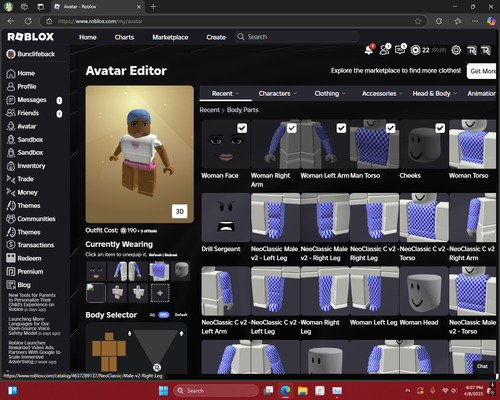Click the orange body figure in Body Selector
The height and width of the screenshot is (400, 500).
click(109, 352)
